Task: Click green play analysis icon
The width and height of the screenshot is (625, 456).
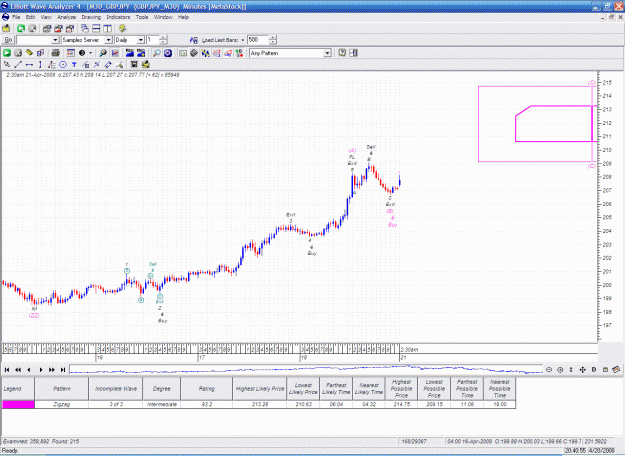Action: tap(7, 53)
